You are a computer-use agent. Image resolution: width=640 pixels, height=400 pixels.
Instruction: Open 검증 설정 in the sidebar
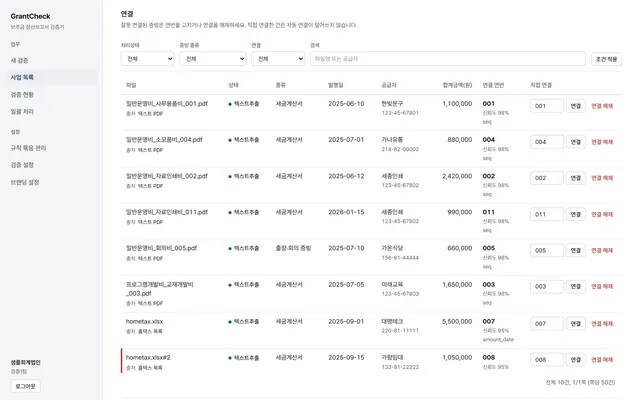[x=22, y=165]
